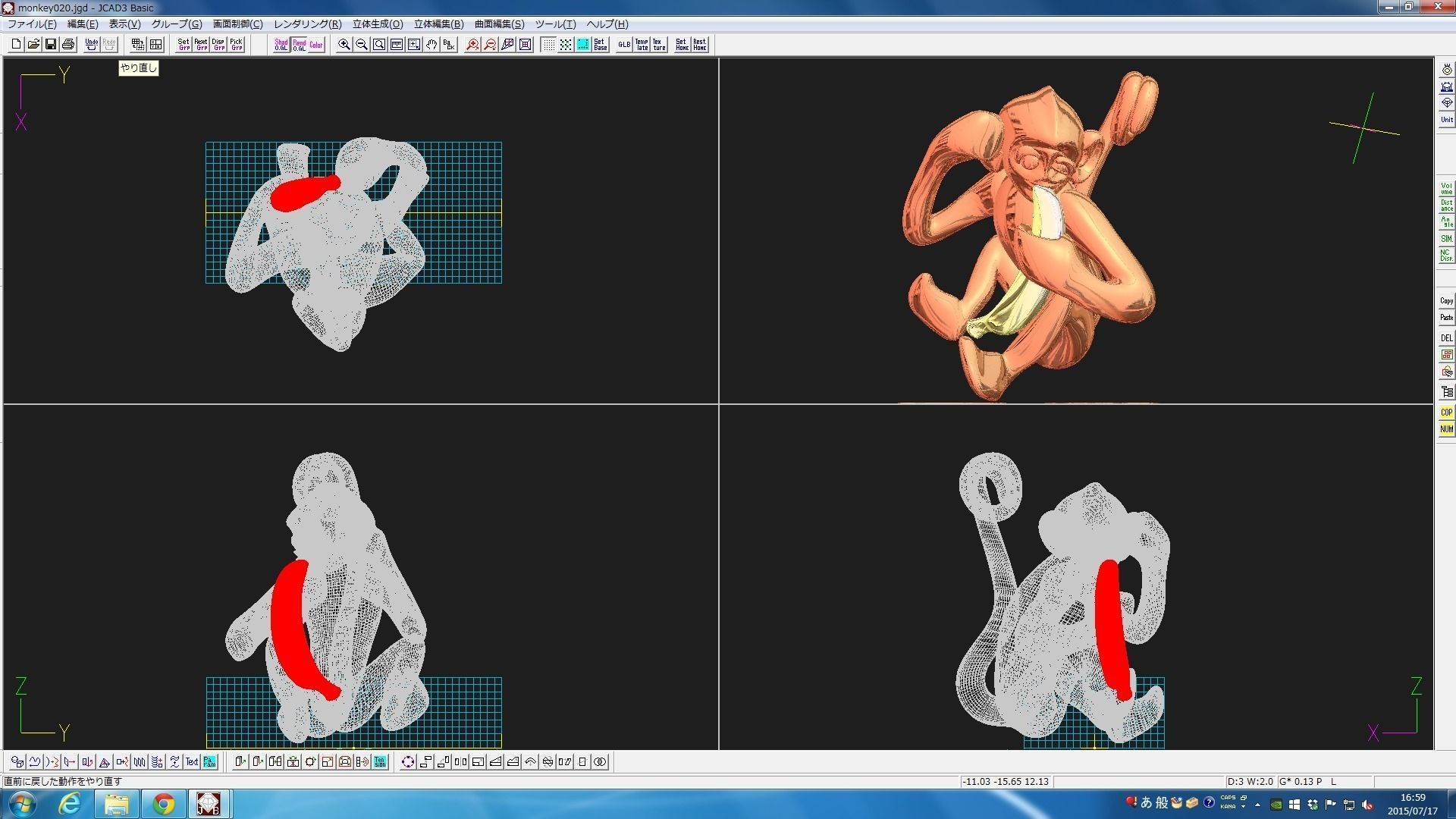Screen dimensions: 1456x819
Task: Open the Color toolbar button
Action: (x=316, y=45)
